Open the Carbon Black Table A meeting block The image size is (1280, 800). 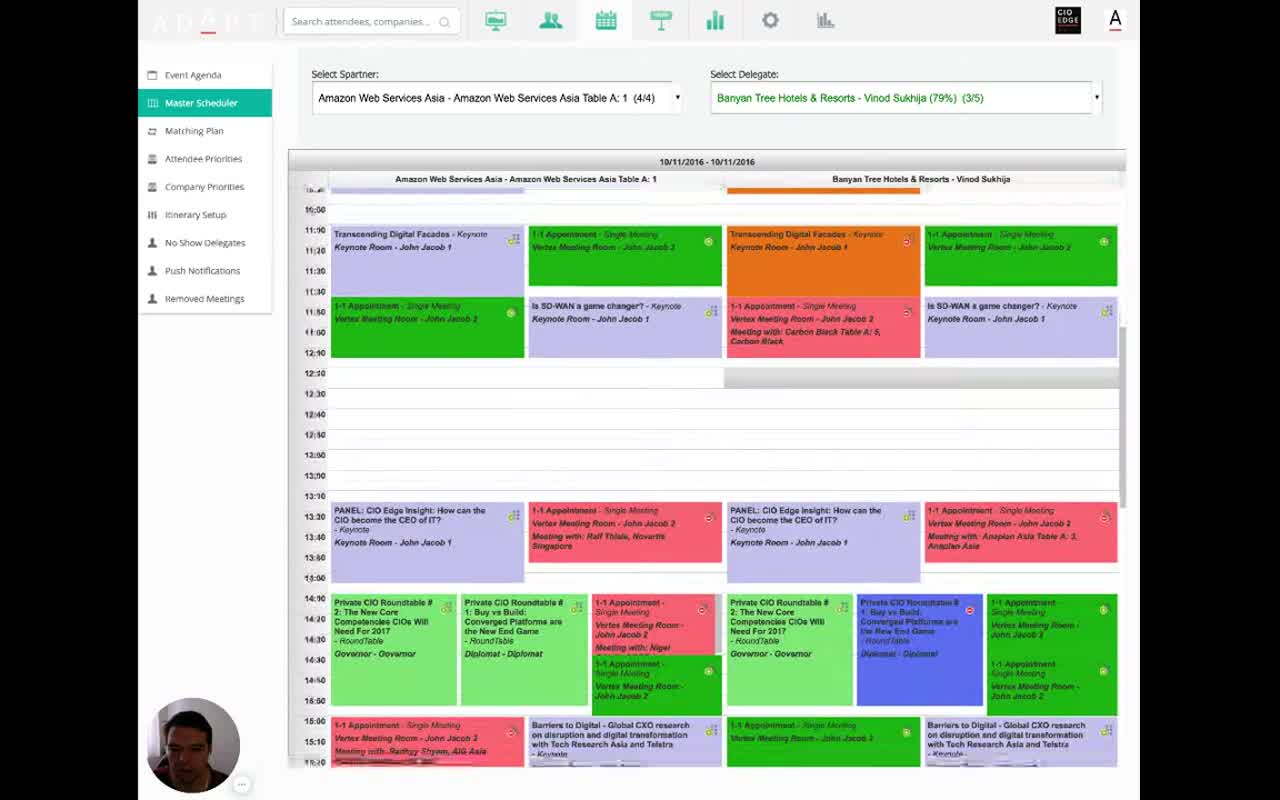(823, 327)
